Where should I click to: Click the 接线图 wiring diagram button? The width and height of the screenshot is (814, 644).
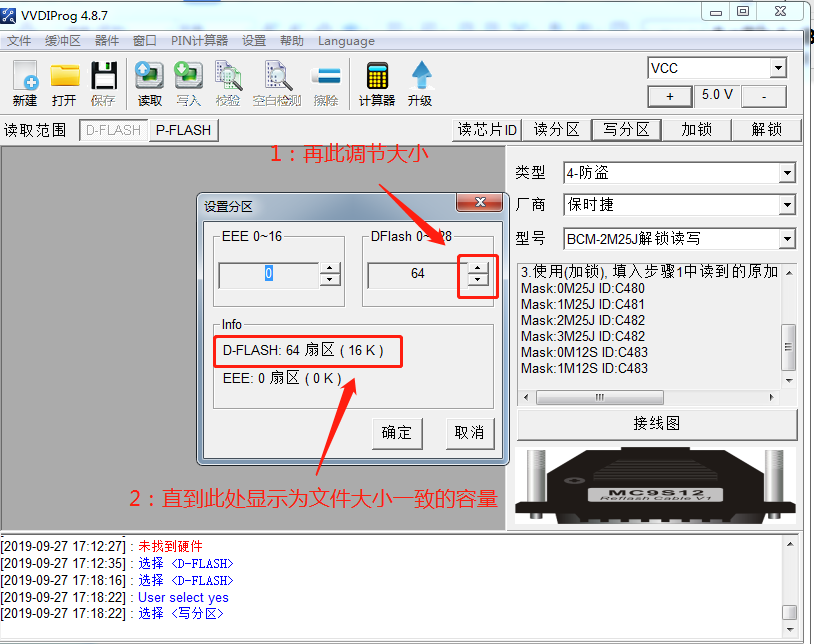656,423
